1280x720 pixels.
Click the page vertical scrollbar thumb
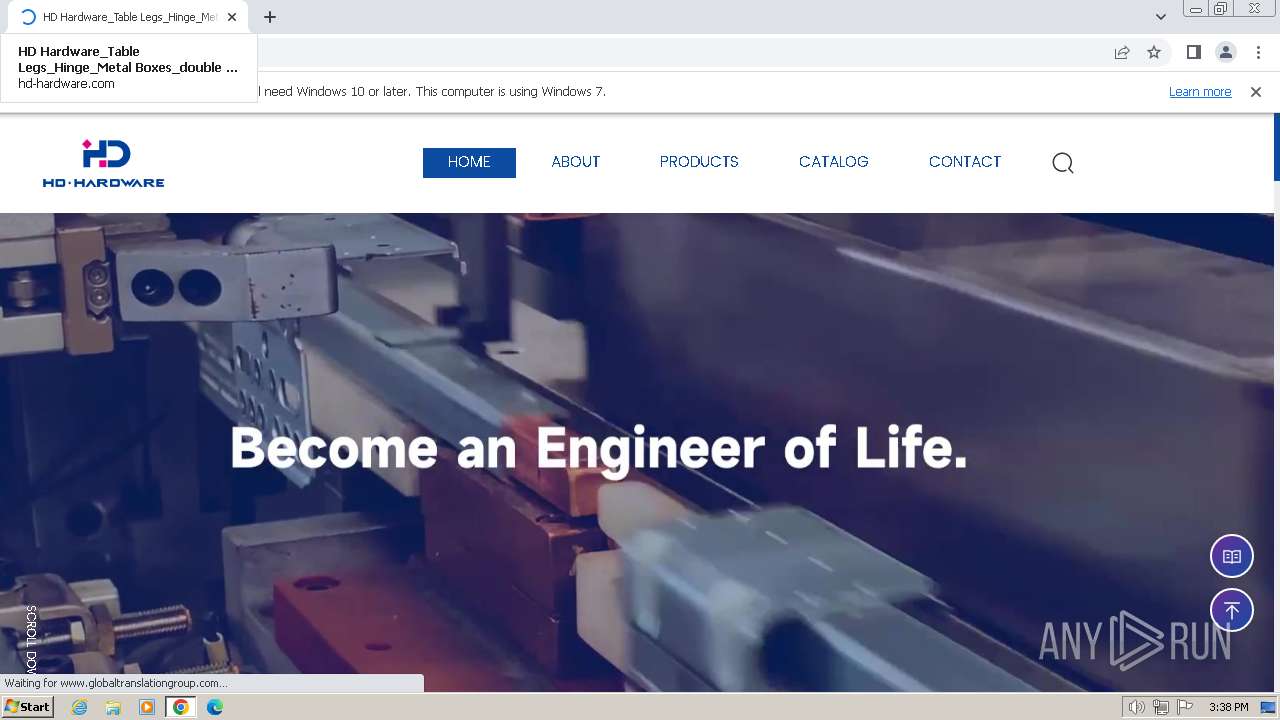(x=1277, y=148)
